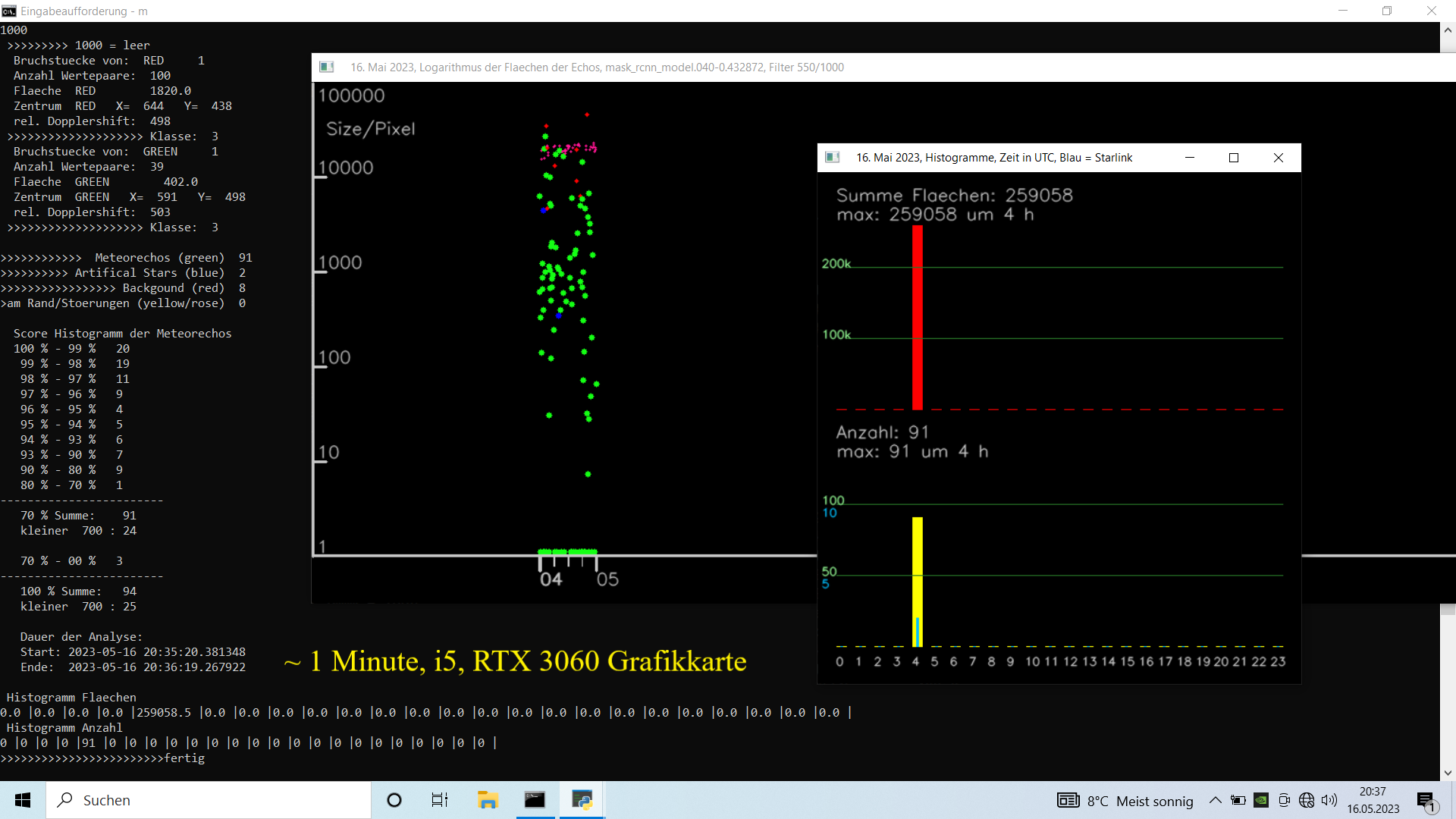Click the '70 % Summe: 91' console line
The image size is (1456, 819).
(x=78, y=516)
